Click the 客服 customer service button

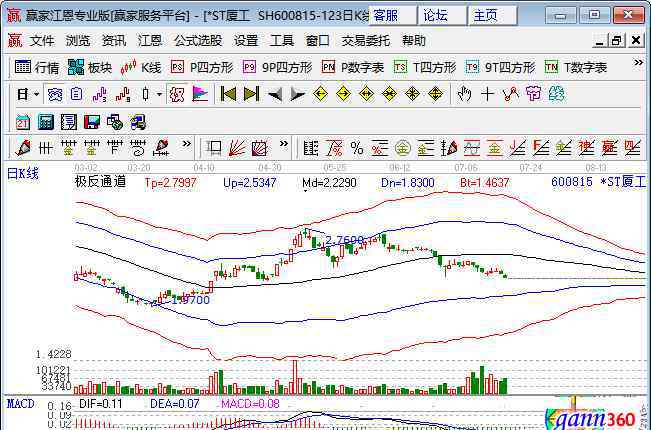pos(392,15)
